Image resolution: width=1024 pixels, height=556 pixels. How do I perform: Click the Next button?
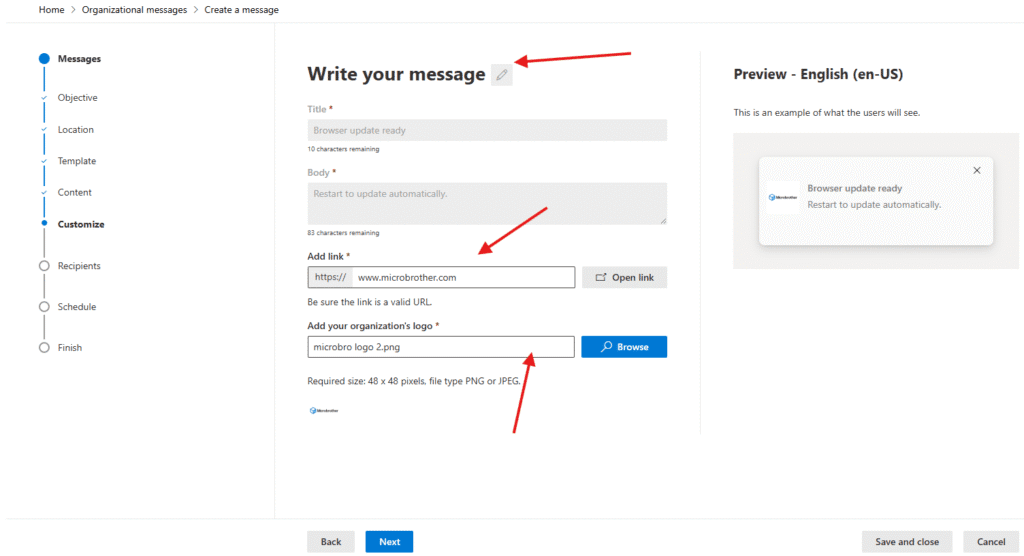[x=389, y=542]
